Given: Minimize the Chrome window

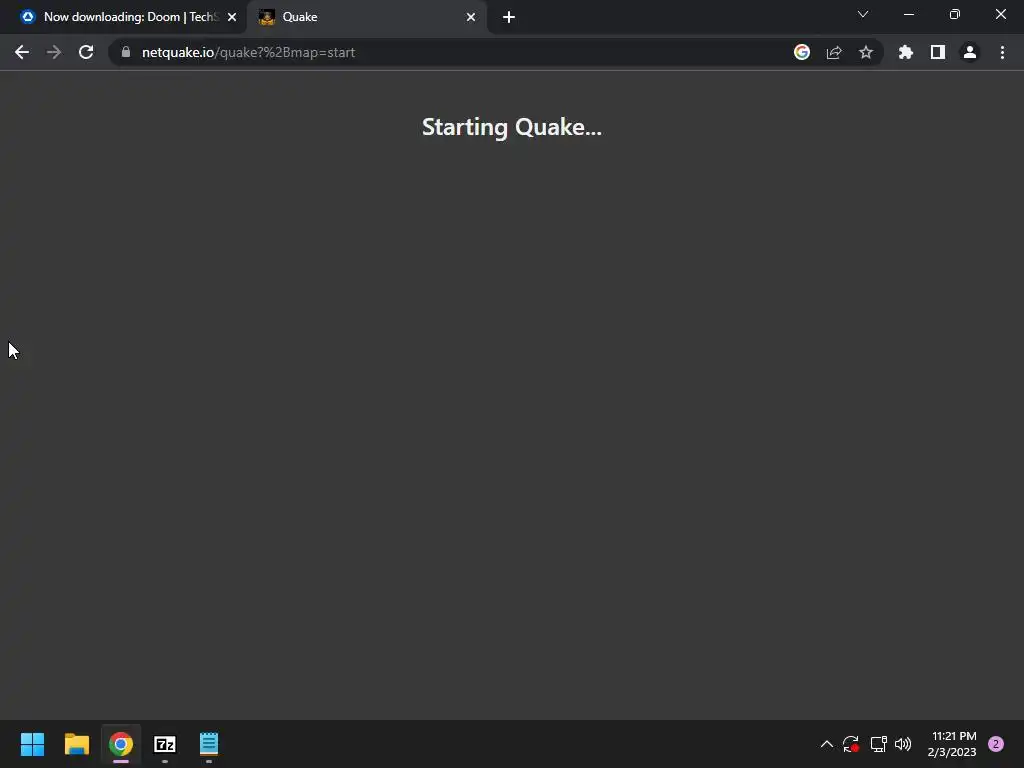Looking at the screenshot, I should pyautogui.click(x=909, y=14).
